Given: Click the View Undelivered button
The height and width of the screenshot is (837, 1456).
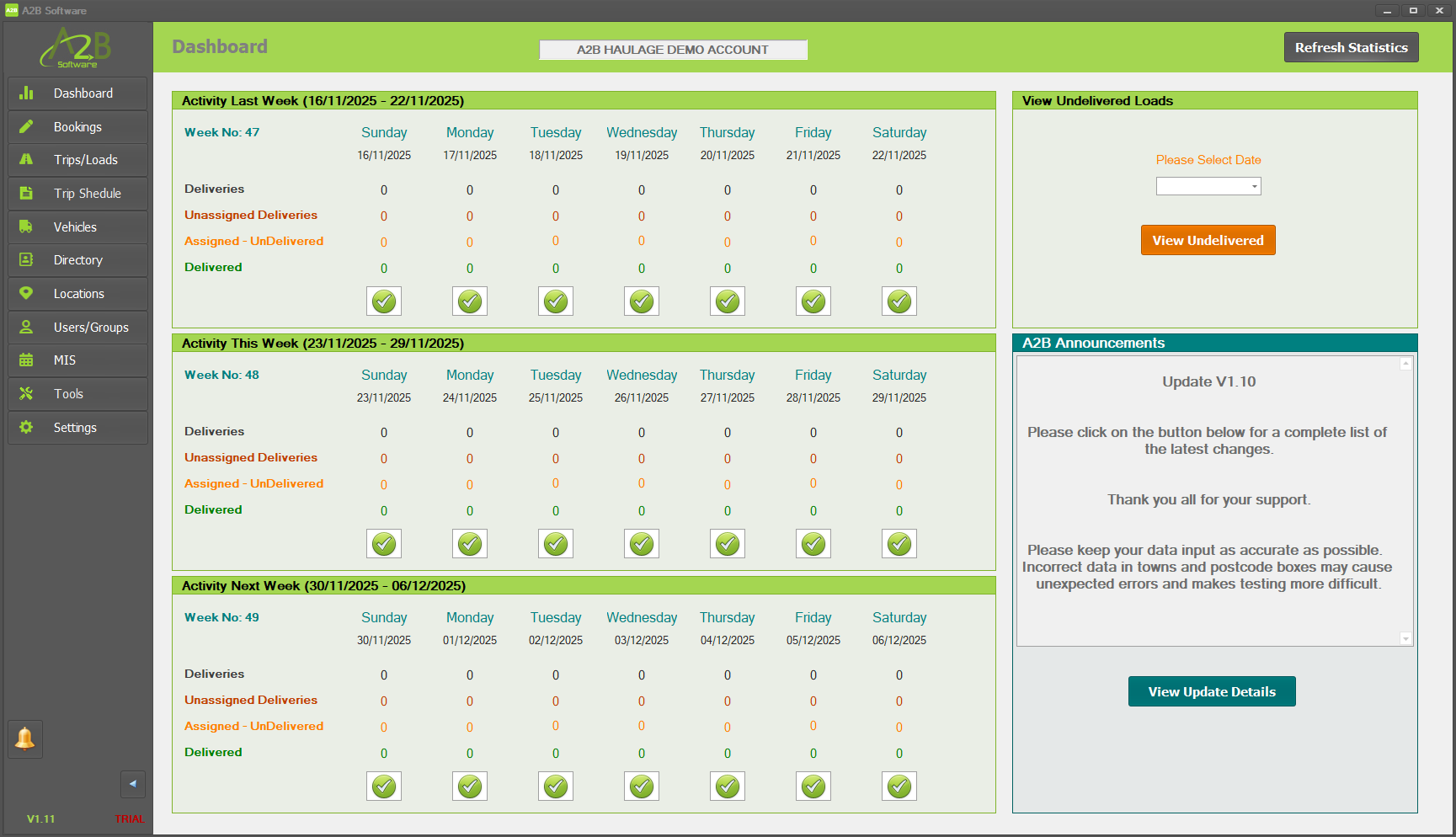Looking at the screenshot, I should 1208,240.
